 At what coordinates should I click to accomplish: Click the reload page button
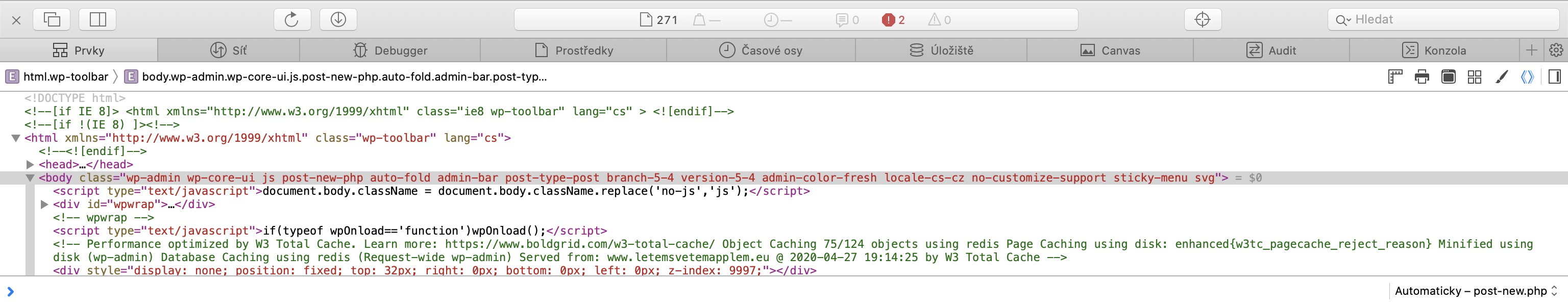[x=291, y=19]
